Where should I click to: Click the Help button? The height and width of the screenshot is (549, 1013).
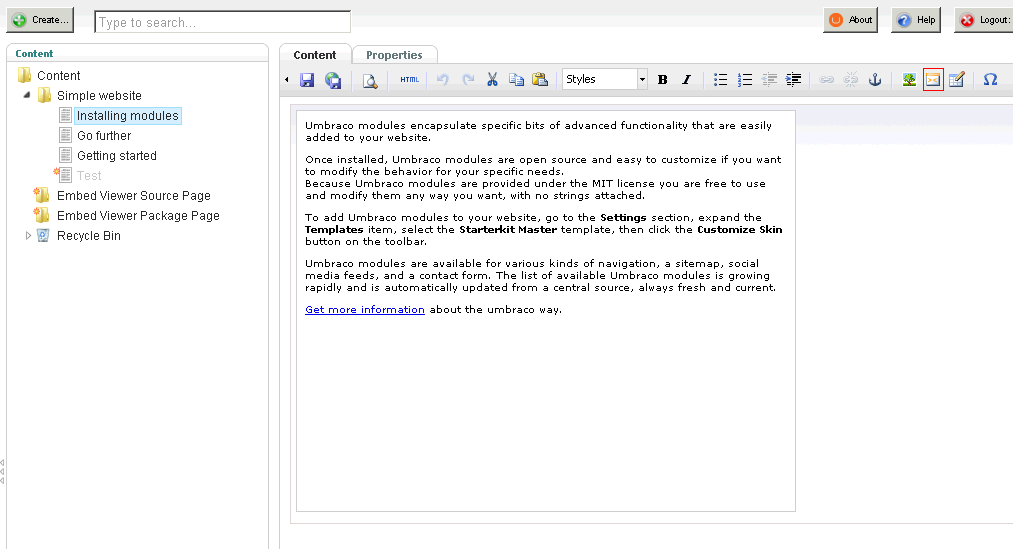(916, 20)
